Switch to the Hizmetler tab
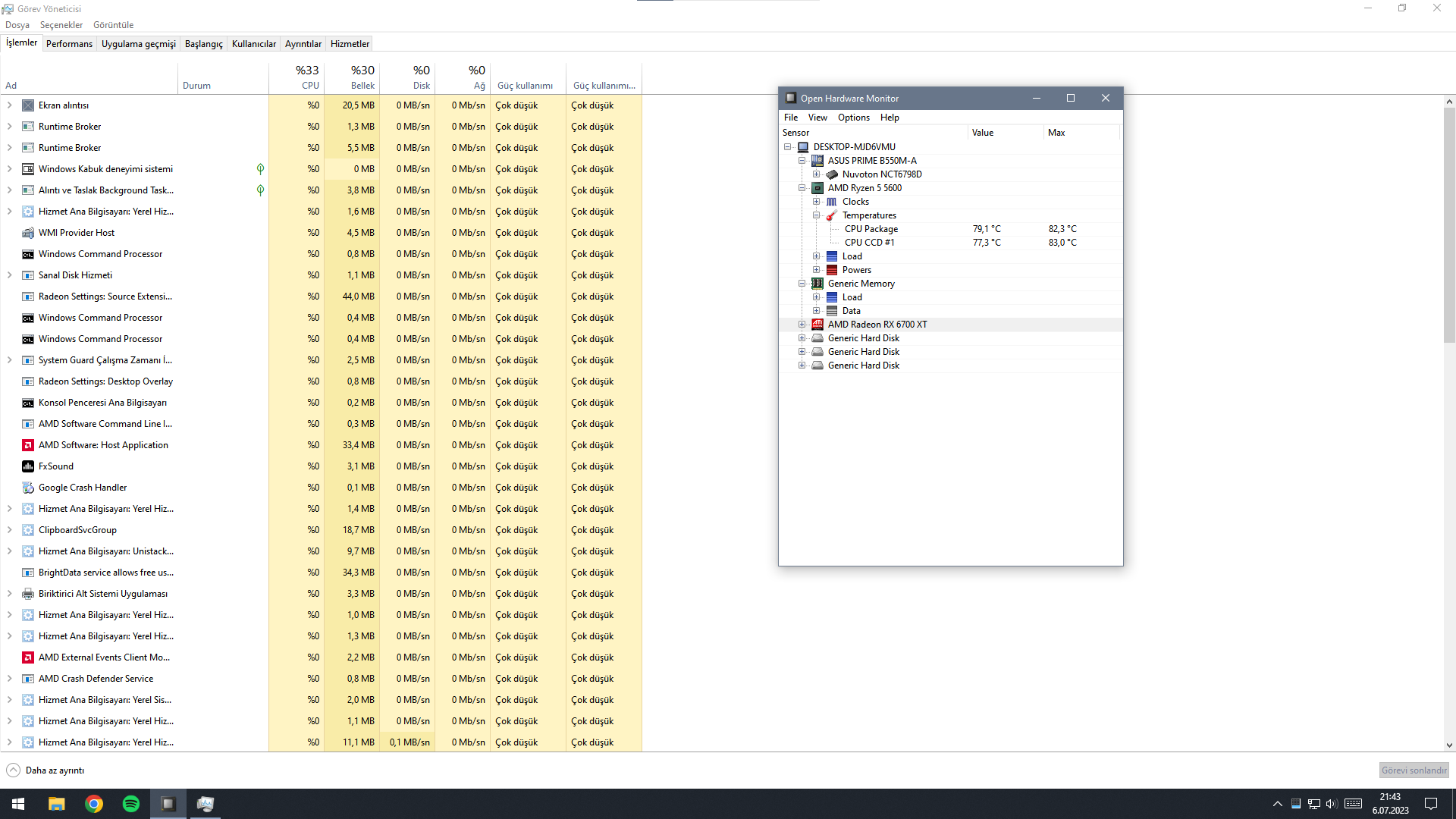This screenshot has width=1456, height=819. [350, 44]
